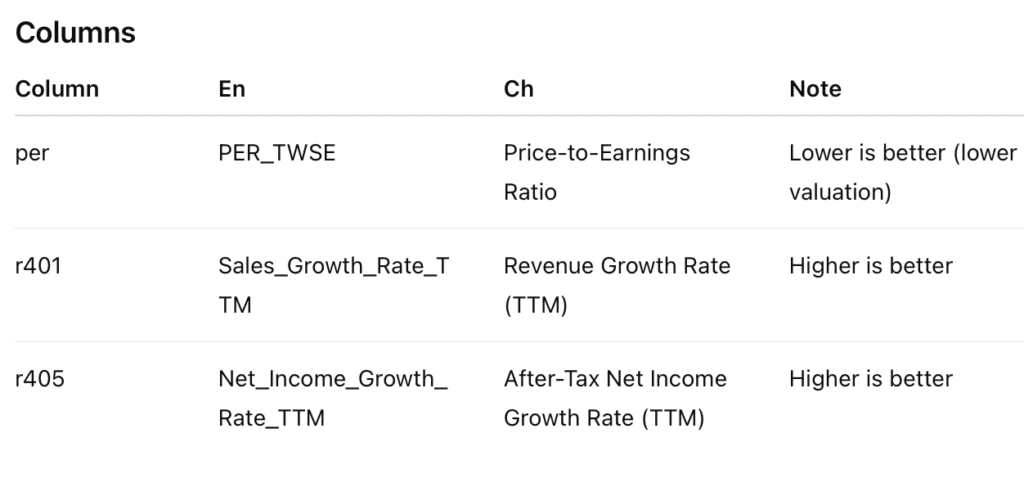Select the En header cell
The image size is (1024, 501).
click(231, 89)
